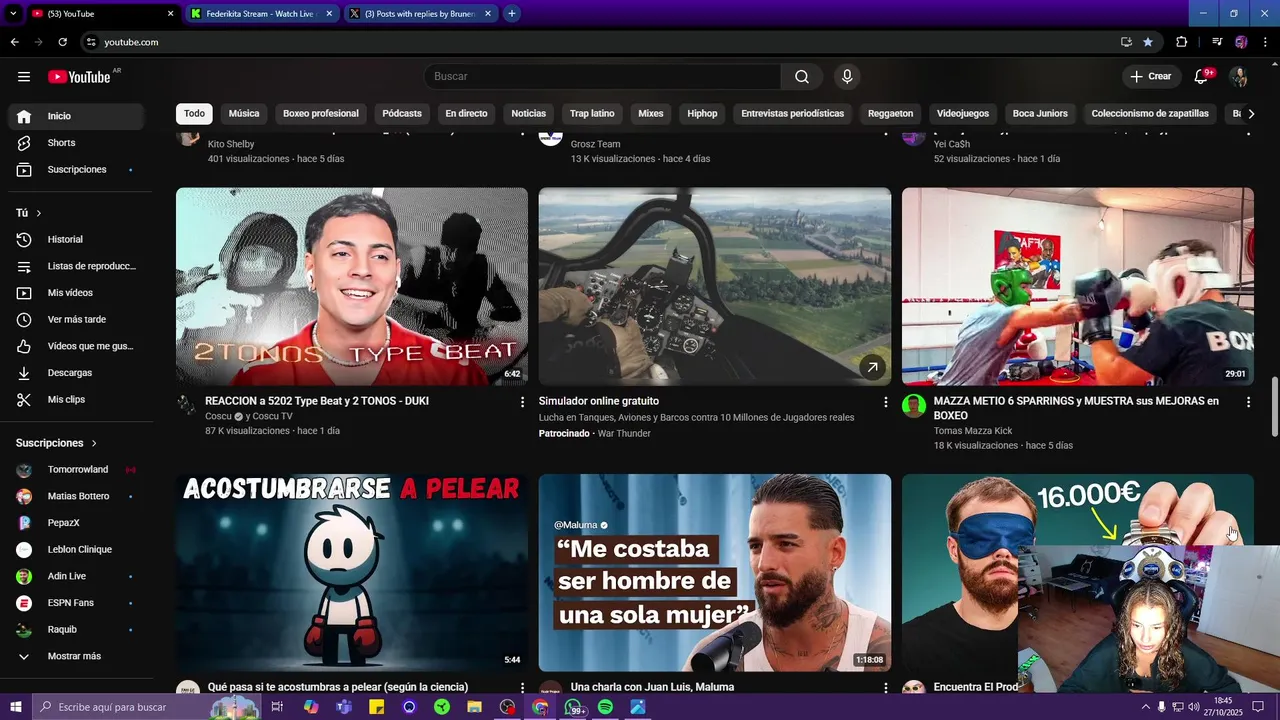Image resolution: width=1280 pixels, height=720 pixels.
Task: Select the Videojuegos filter chip
Action: 963,114
